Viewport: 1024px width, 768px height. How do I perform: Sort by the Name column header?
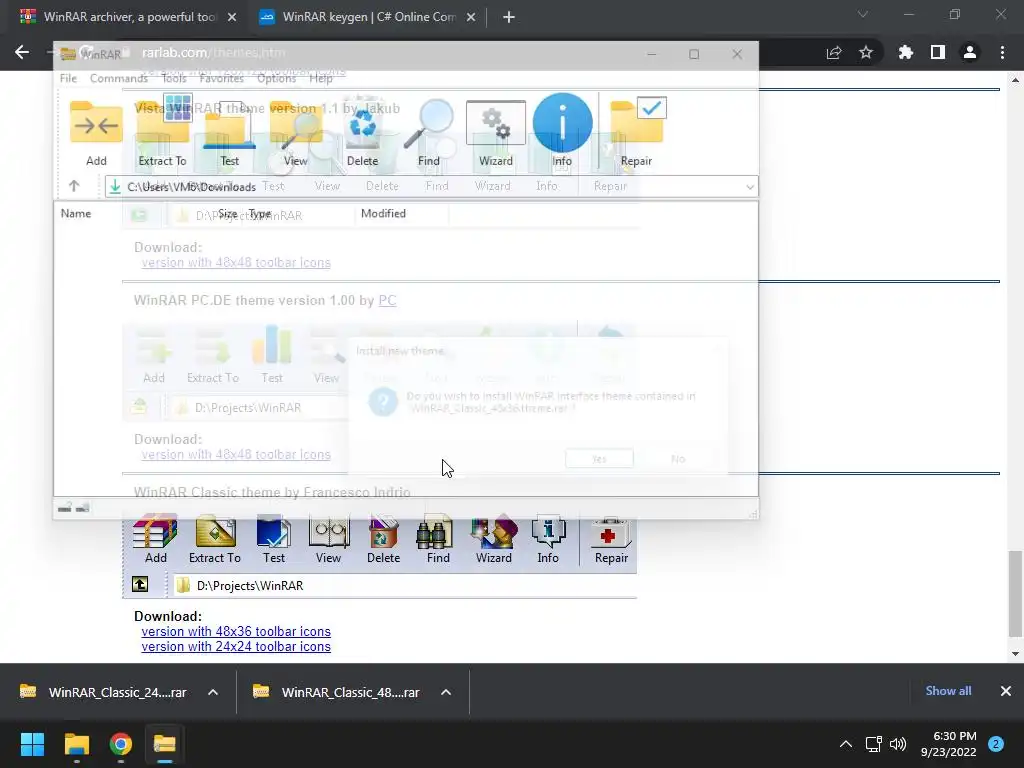pyautogui.click(x=76, y=214)
